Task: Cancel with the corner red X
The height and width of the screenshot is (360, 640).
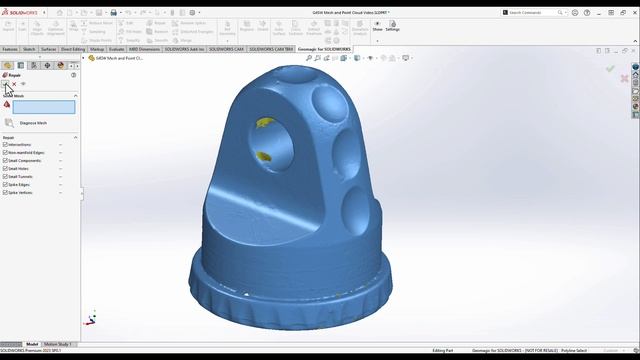Action: click(624, 78)
